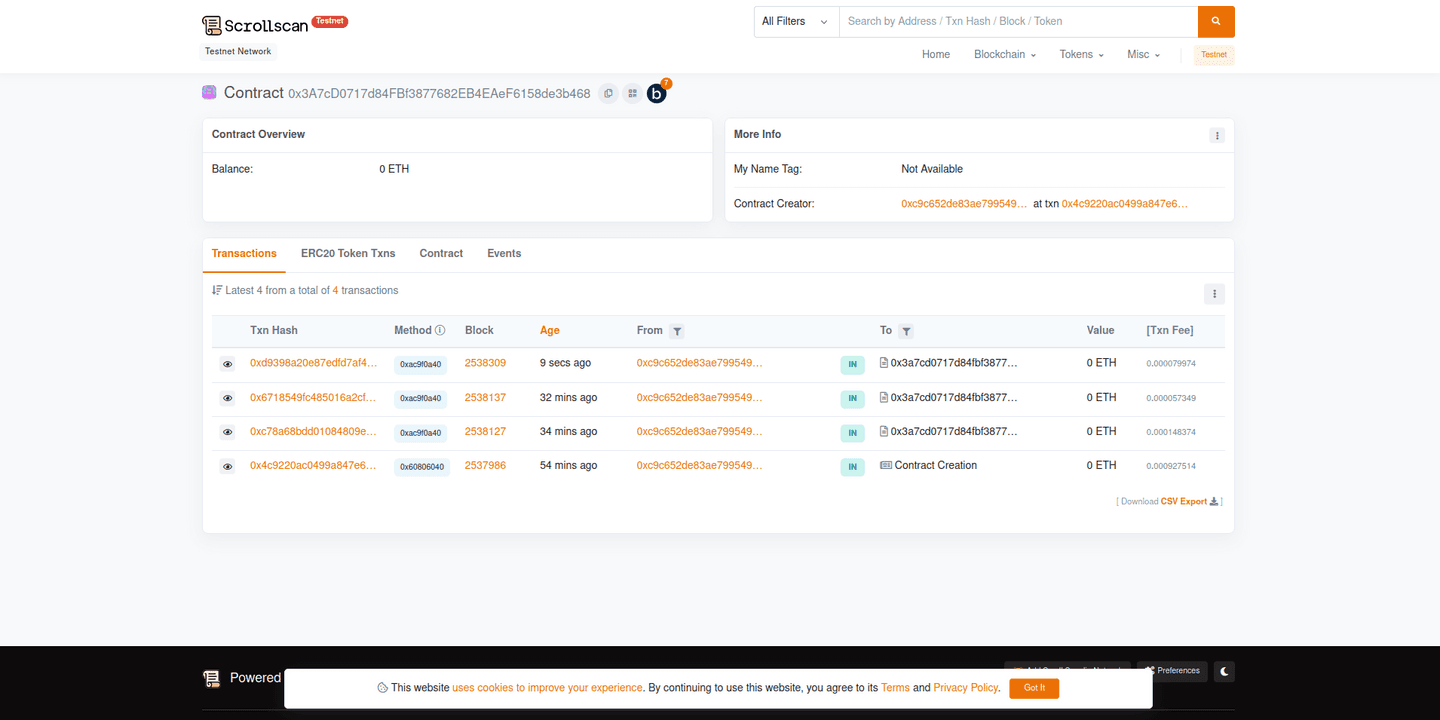Open block 2537986
1440x720 pixels.
[485, 465]
